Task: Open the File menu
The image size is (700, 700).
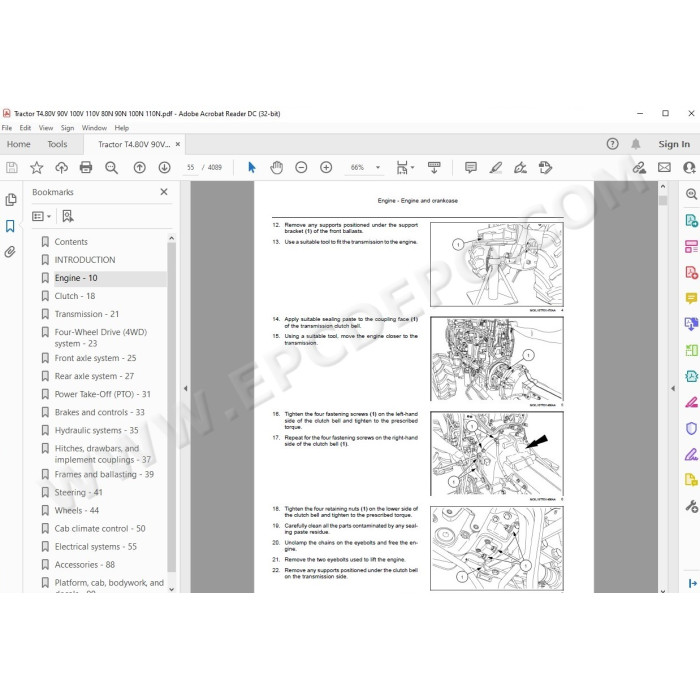Action: point(7,128)
